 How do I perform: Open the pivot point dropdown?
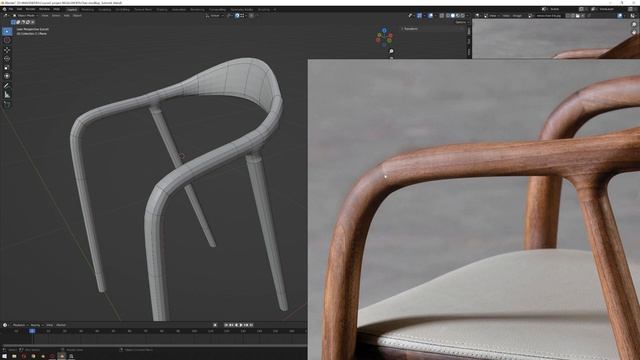pyautogui.click(x=230, y=16)
